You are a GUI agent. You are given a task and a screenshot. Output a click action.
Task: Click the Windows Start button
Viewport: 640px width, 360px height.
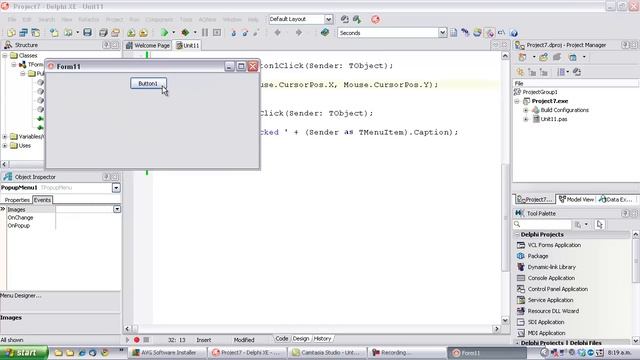[x=24, y=353]
